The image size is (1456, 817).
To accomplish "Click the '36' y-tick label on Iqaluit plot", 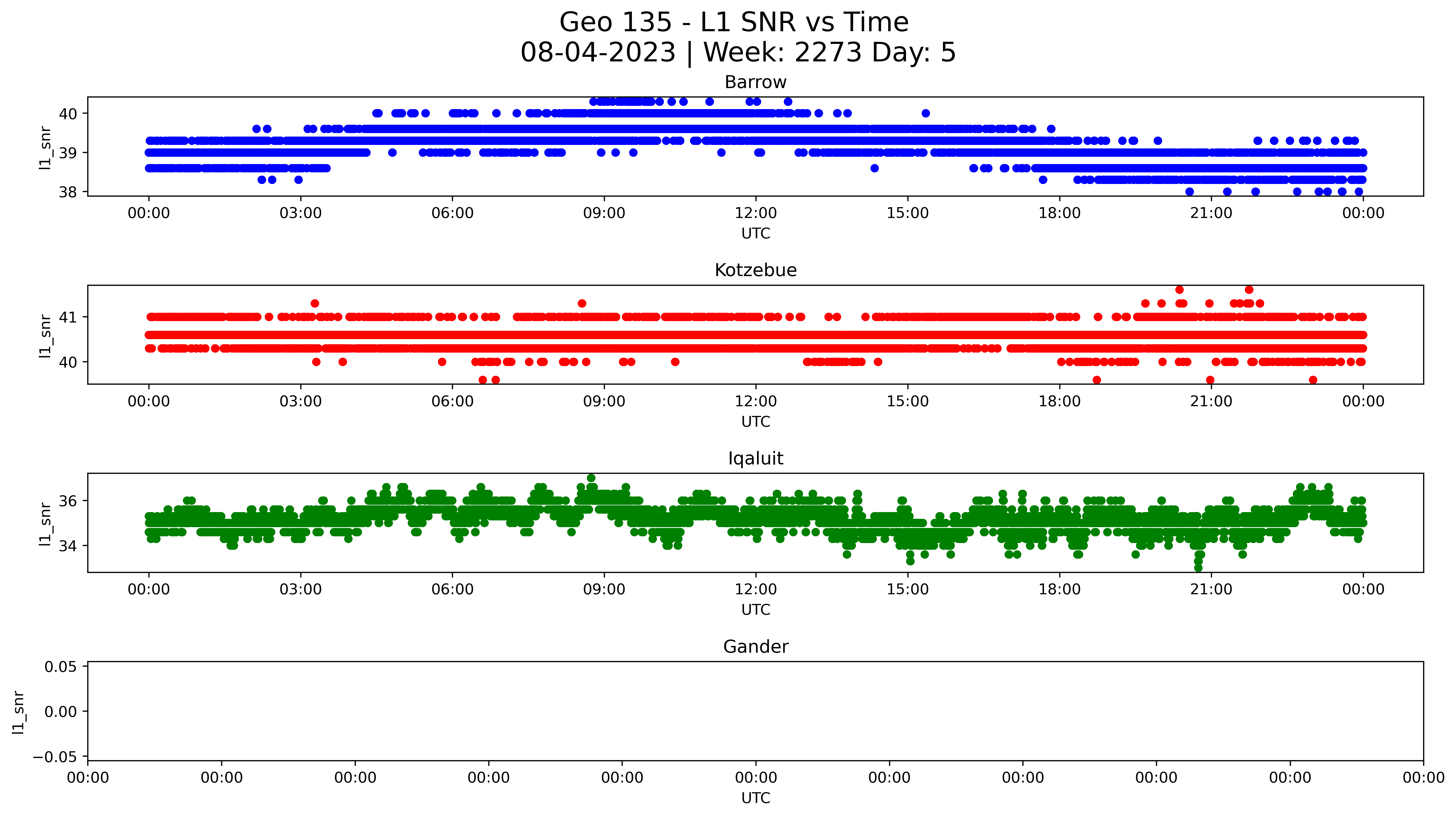I will tap(68, 502).
